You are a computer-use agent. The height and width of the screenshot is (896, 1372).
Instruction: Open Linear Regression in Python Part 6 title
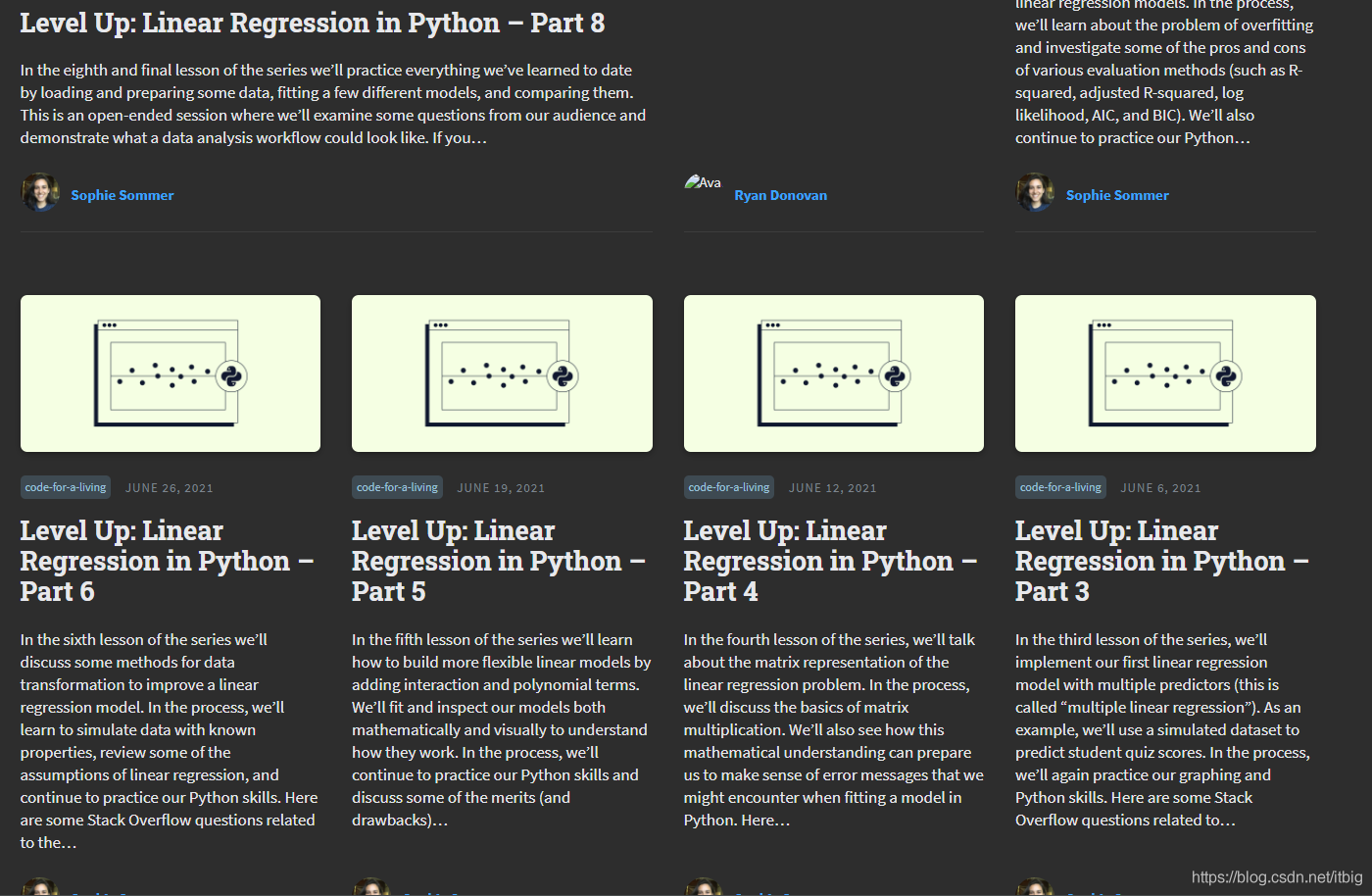167,561
